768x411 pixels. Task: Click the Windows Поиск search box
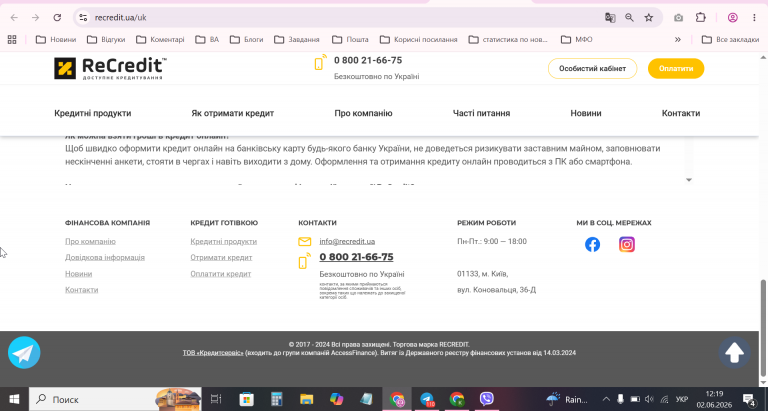115,399
